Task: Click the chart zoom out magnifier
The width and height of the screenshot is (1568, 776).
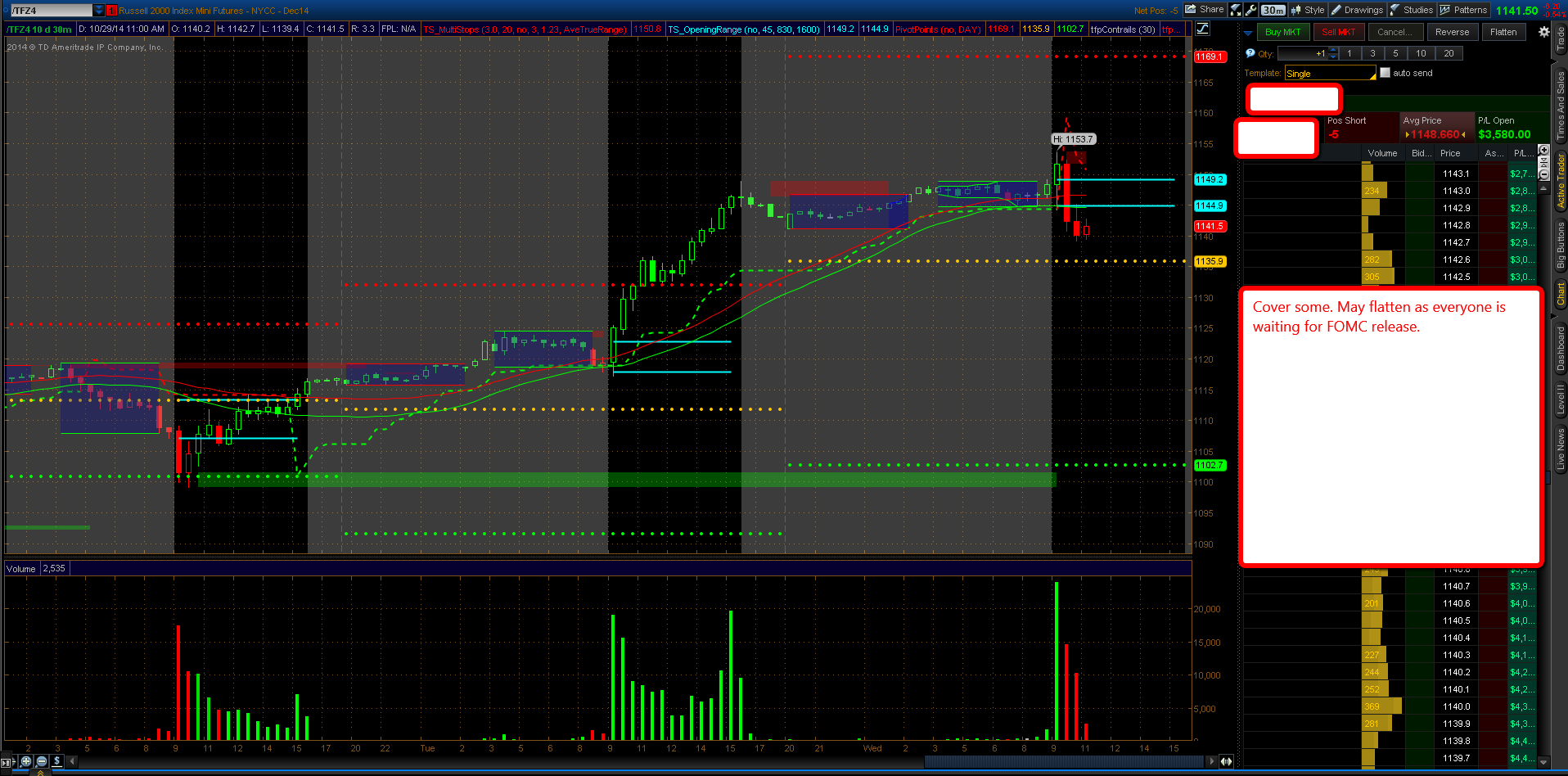Action: click(x=42, y=761)
